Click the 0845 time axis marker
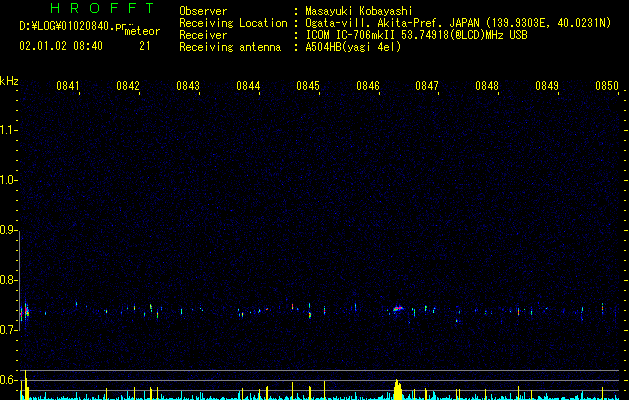This screenshot has height=400, width=629. point(308,86)
